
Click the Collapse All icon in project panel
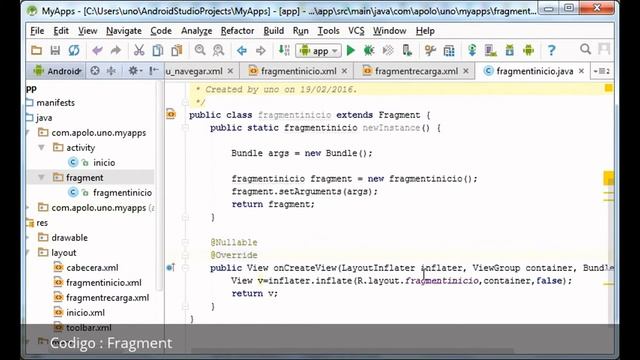(x=111, y=71)
